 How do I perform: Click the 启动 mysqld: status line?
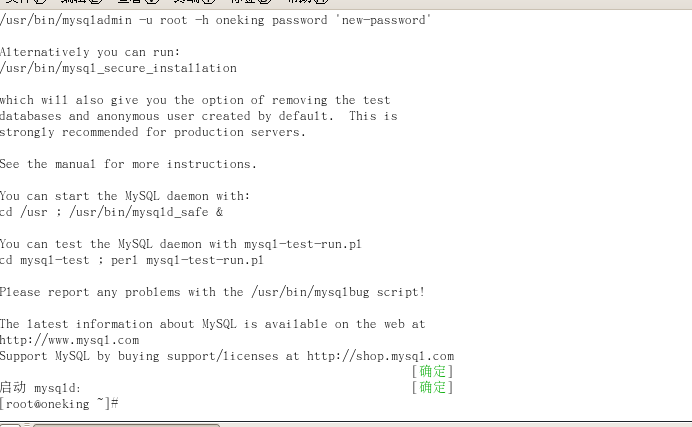pos(41,388)
